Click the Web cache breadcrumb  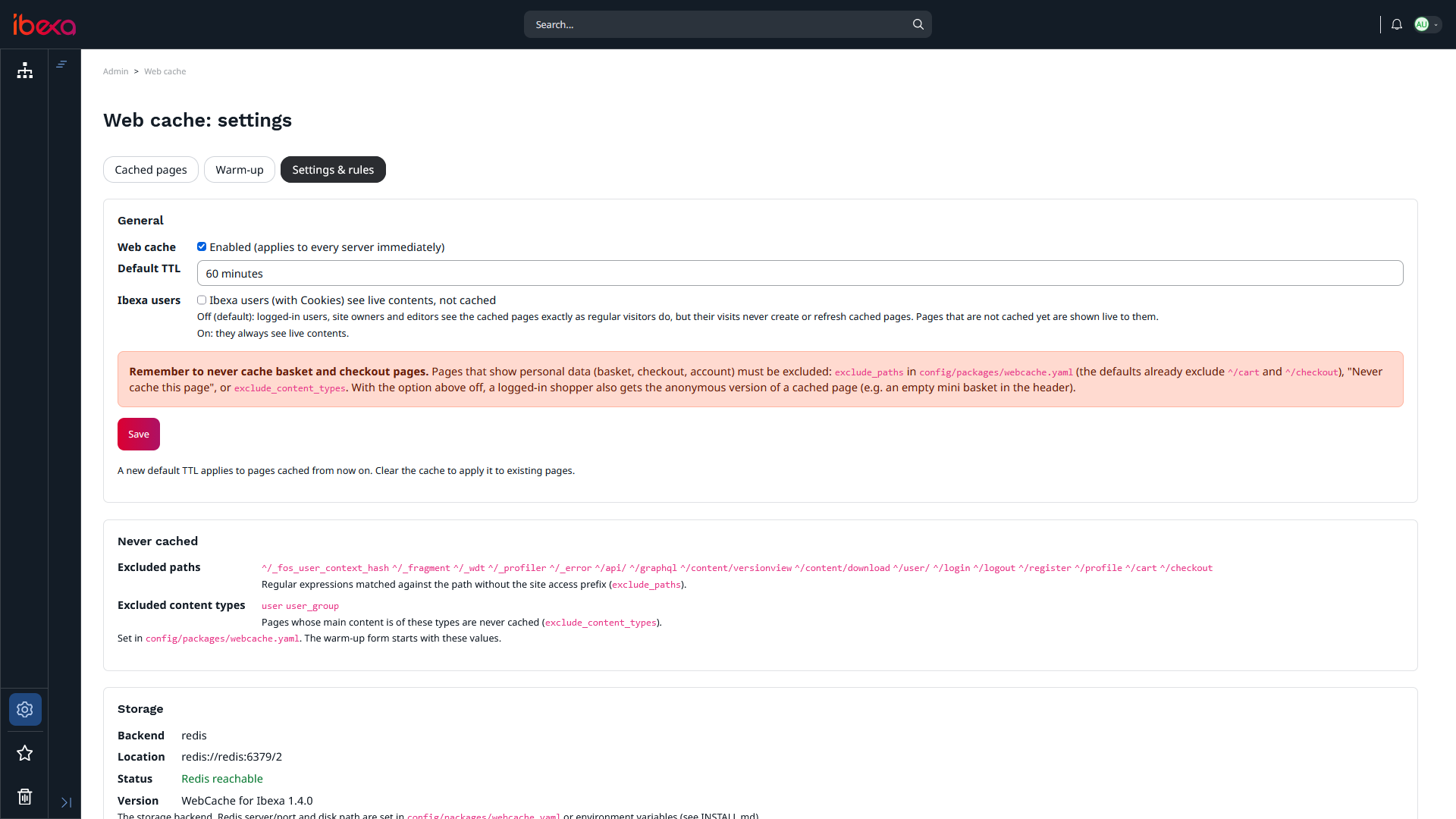point(165,71)
